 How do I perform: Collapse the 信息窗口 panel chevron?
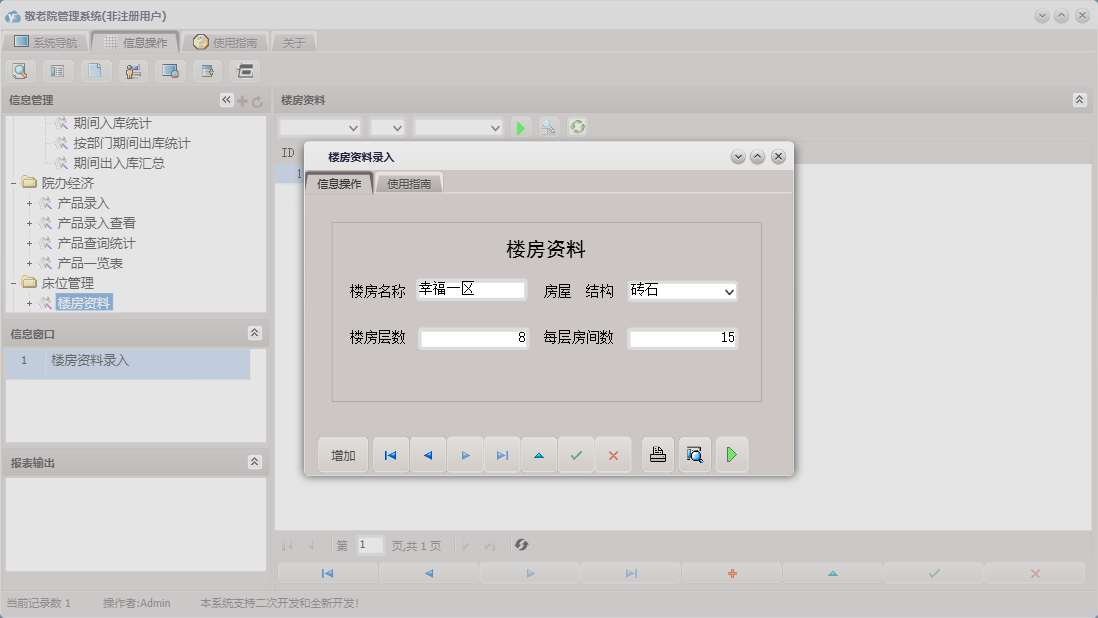click(255, 332)
